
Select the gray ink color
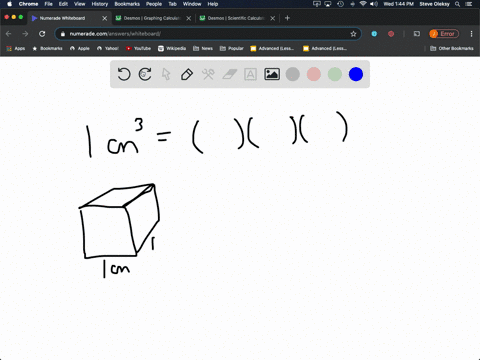(x=293, y=74)
